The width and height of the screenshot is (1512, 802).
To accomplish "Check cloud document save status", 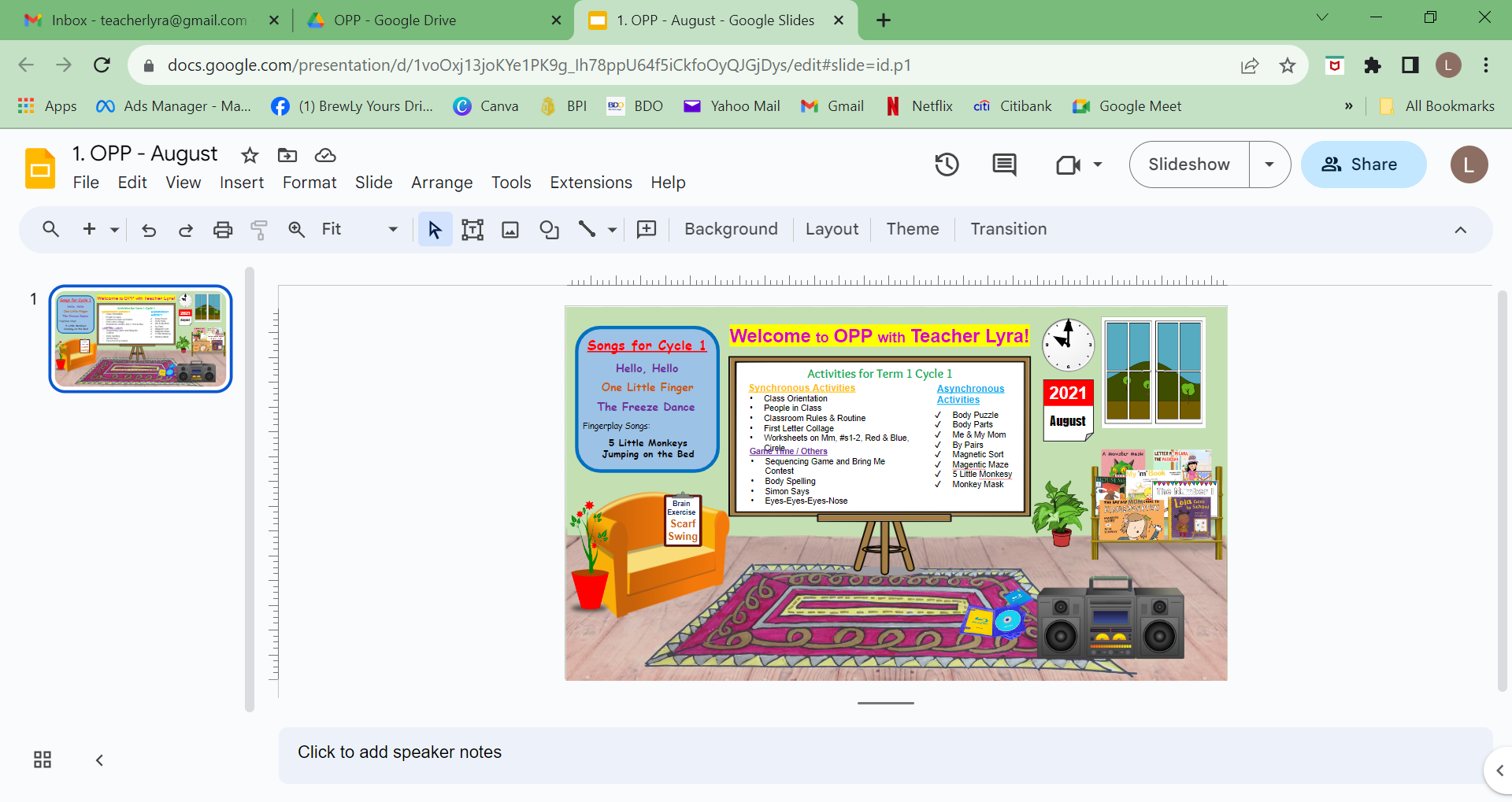I will pos(325,155).
